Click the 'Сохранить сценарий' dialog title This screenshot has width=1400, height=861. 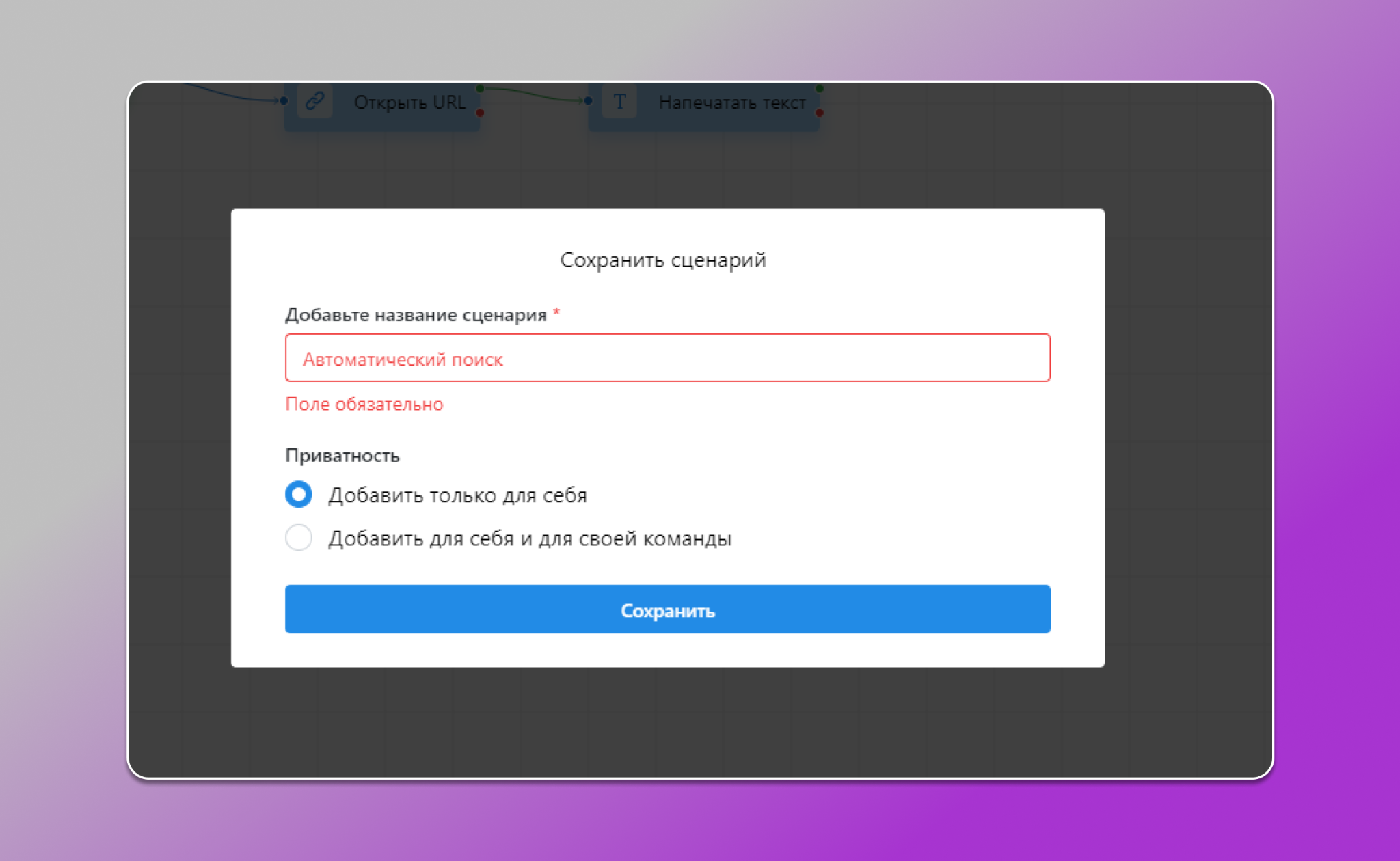point(662,260)
